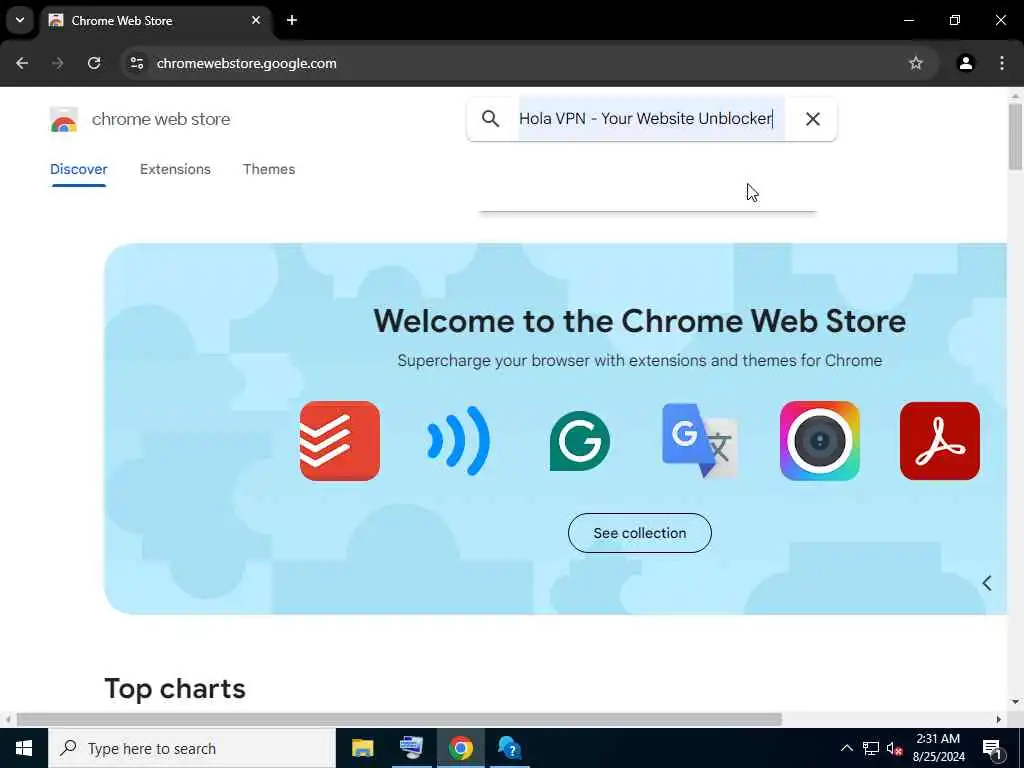Screen dimensions: 1024x768
Task: Open the computer monitor app icon in the taskbar
Action: (x=411, y=748)
